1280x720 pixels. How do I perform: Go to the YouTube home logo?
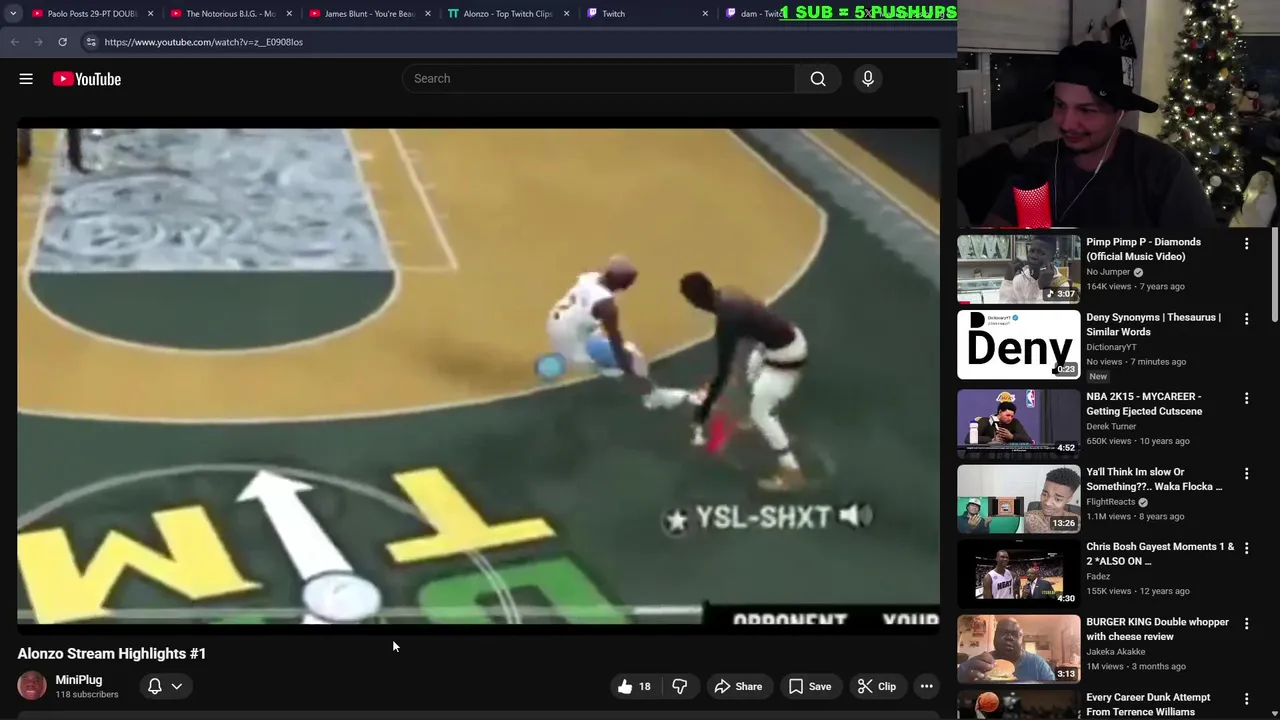(x=87, y=79)
